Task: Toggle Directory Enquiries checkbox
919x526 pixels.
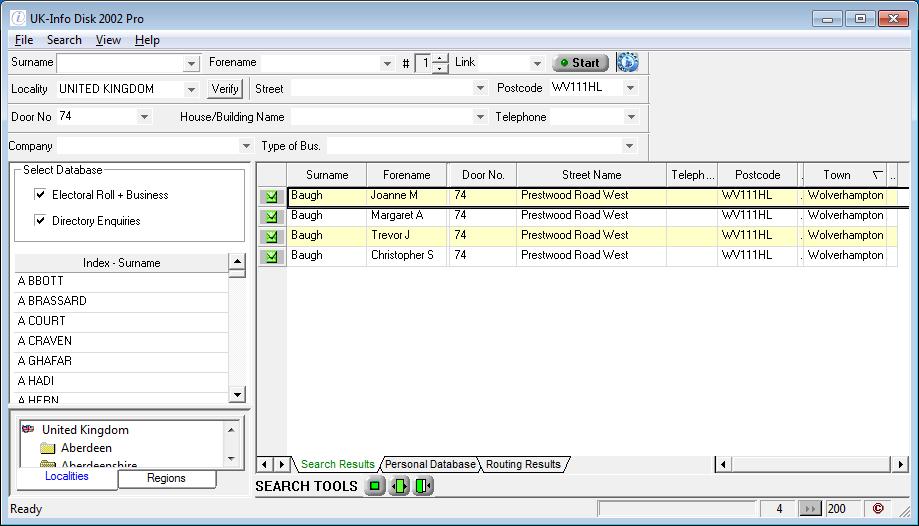Action: point(41,221)
